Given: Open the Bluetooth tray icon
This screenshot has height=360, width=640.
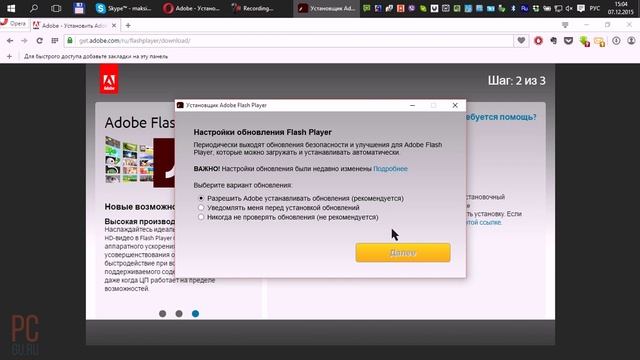Looking at the screenshot, I should (513, 8).
